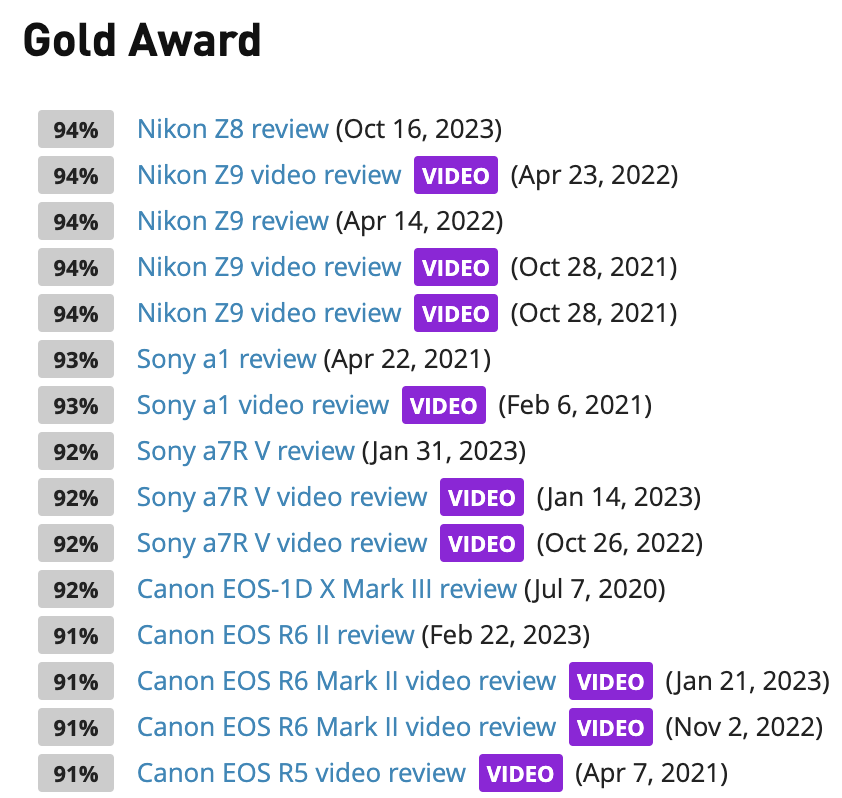Viewport: 842px width, 798px height.
Task: Open the Sony a1 video review link
Action: [264, 405]
